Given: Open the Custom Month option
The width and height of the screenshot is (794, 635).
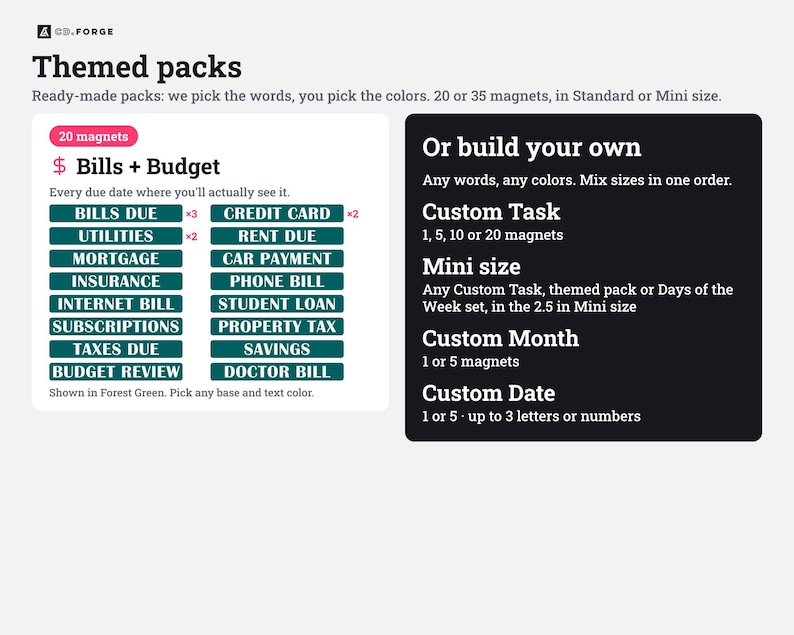Looking at the screenshot, I should 500,338.
